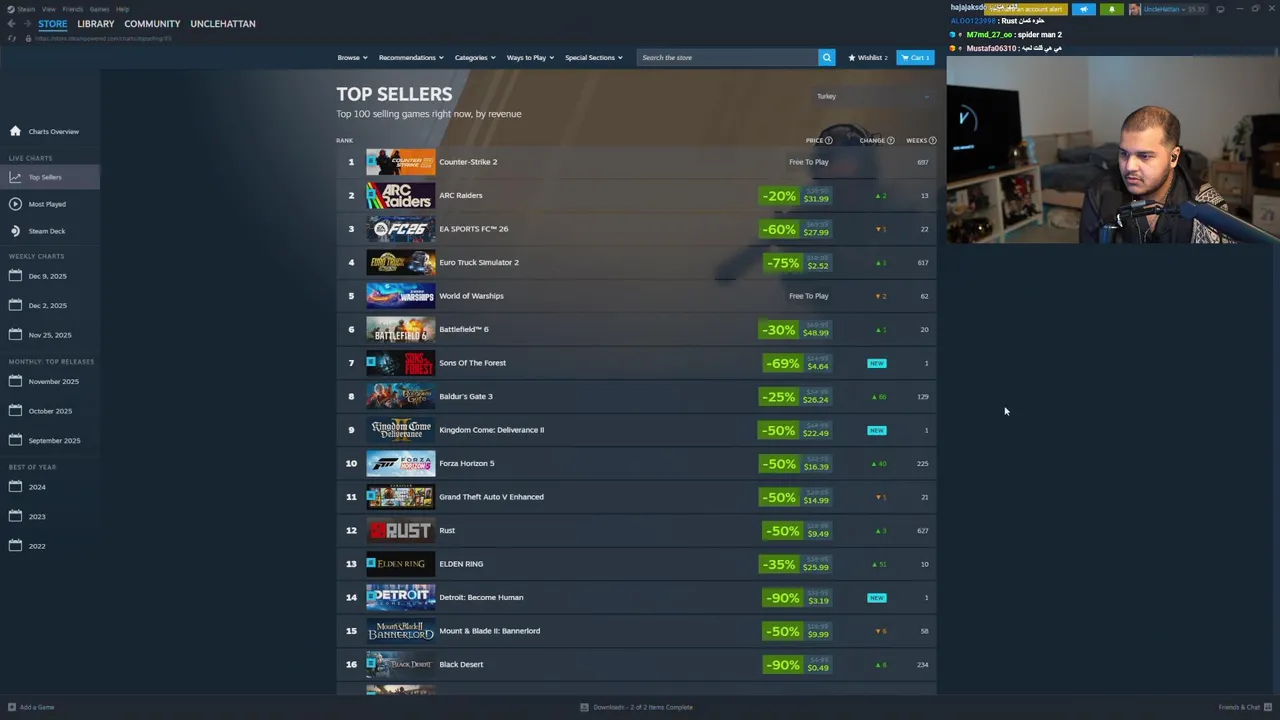
Task: Click Euro Truck Simulator 2 thumbnail
Action: [x=401, y=262]
